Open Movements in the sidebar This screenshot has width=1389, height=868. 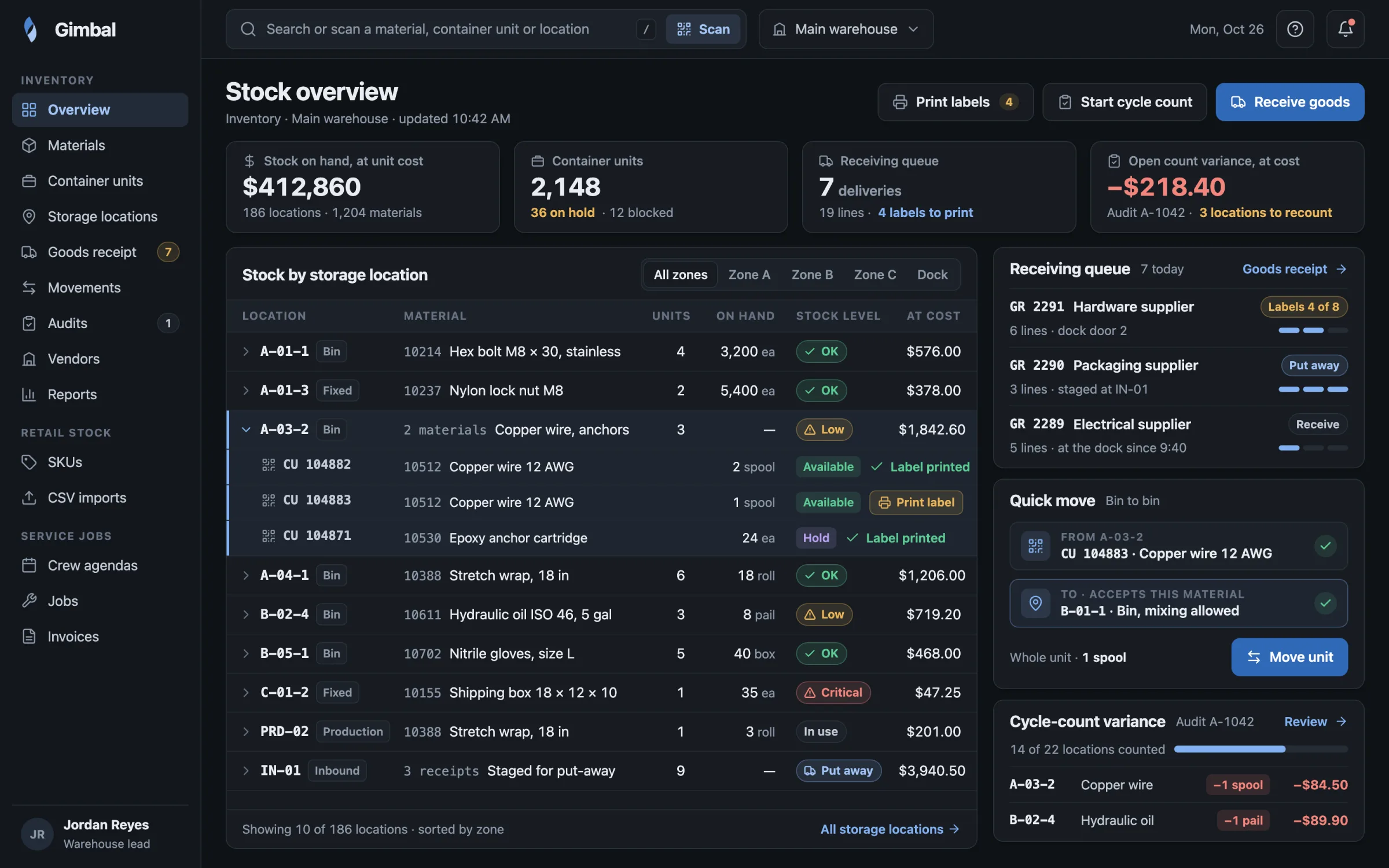click(100, 288)
